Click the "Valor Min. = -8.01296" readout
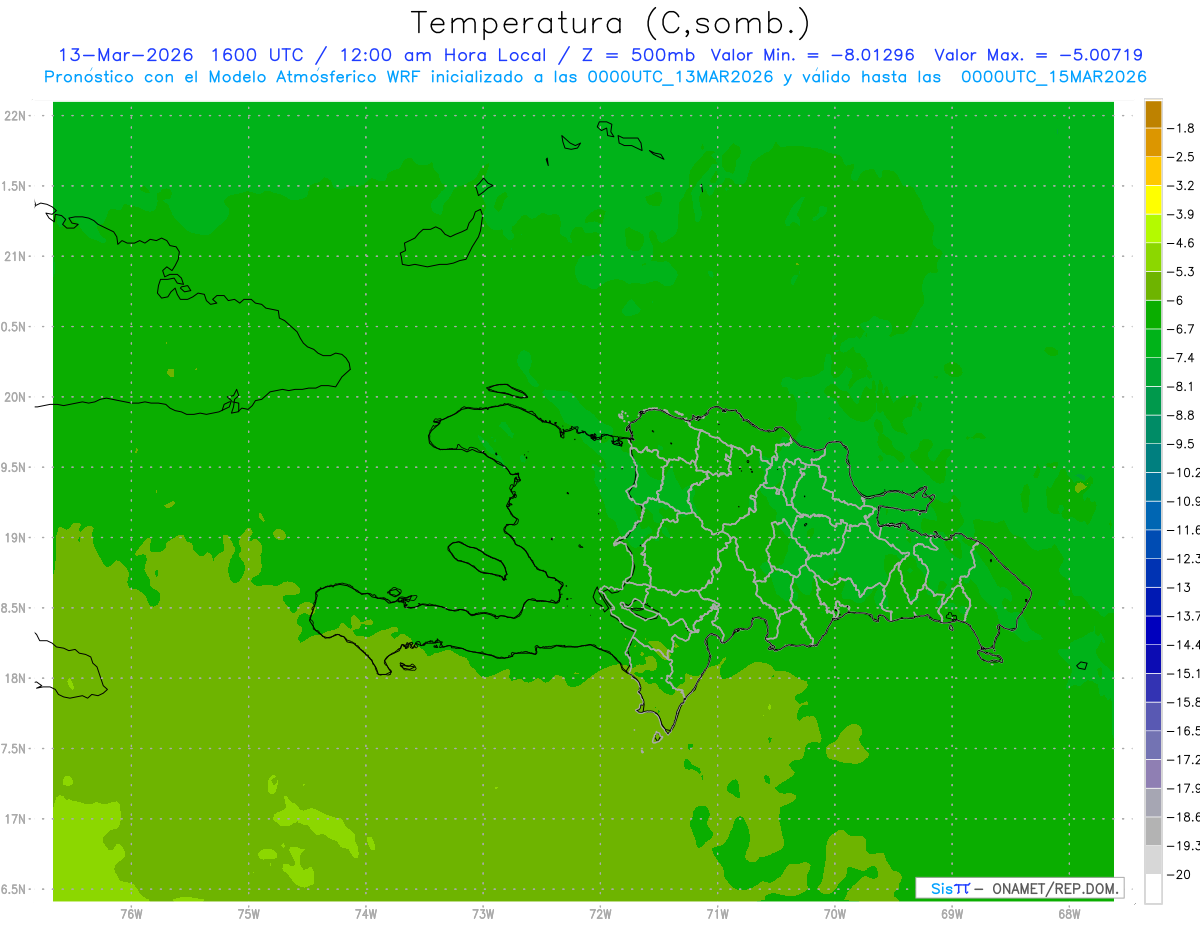Image resolution: width=1200 pixels, height=927 pixels. point(813,55)
